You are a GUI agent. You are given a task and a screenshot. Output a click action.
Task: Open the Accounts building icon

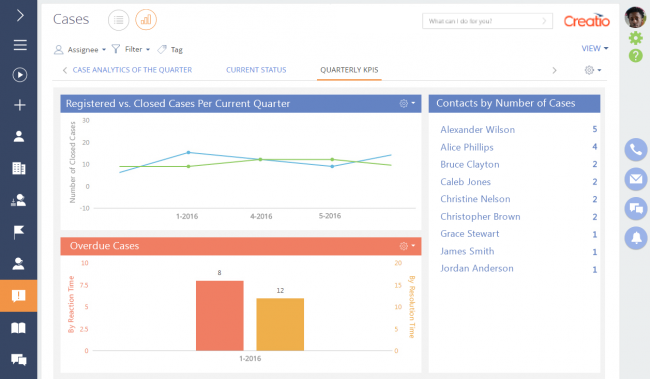click(19, 168)
